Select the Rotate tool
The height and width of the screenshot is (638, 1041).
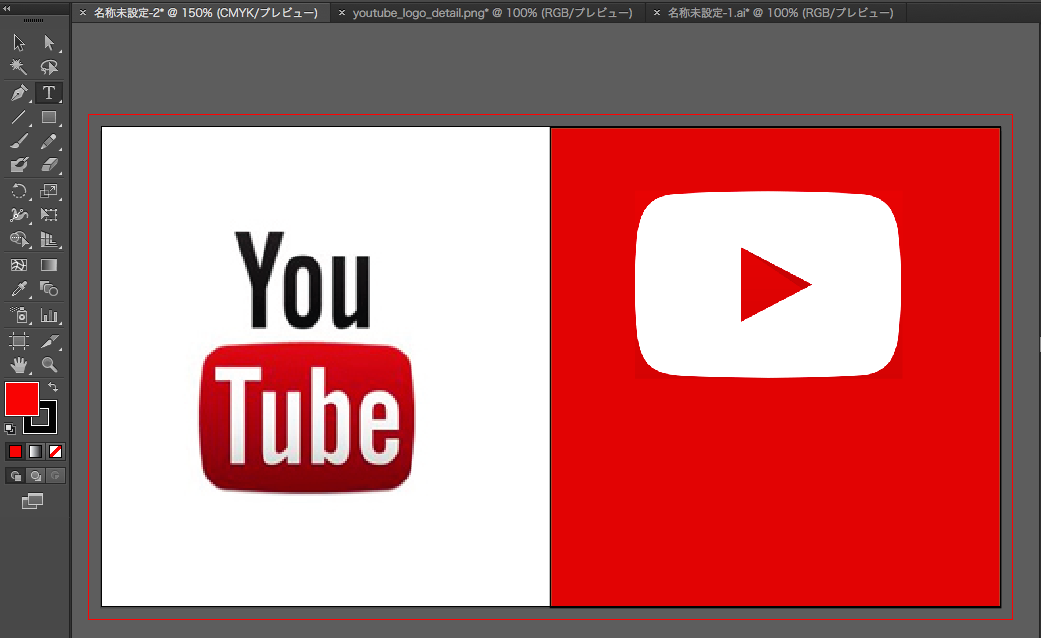tap(19, 191)
